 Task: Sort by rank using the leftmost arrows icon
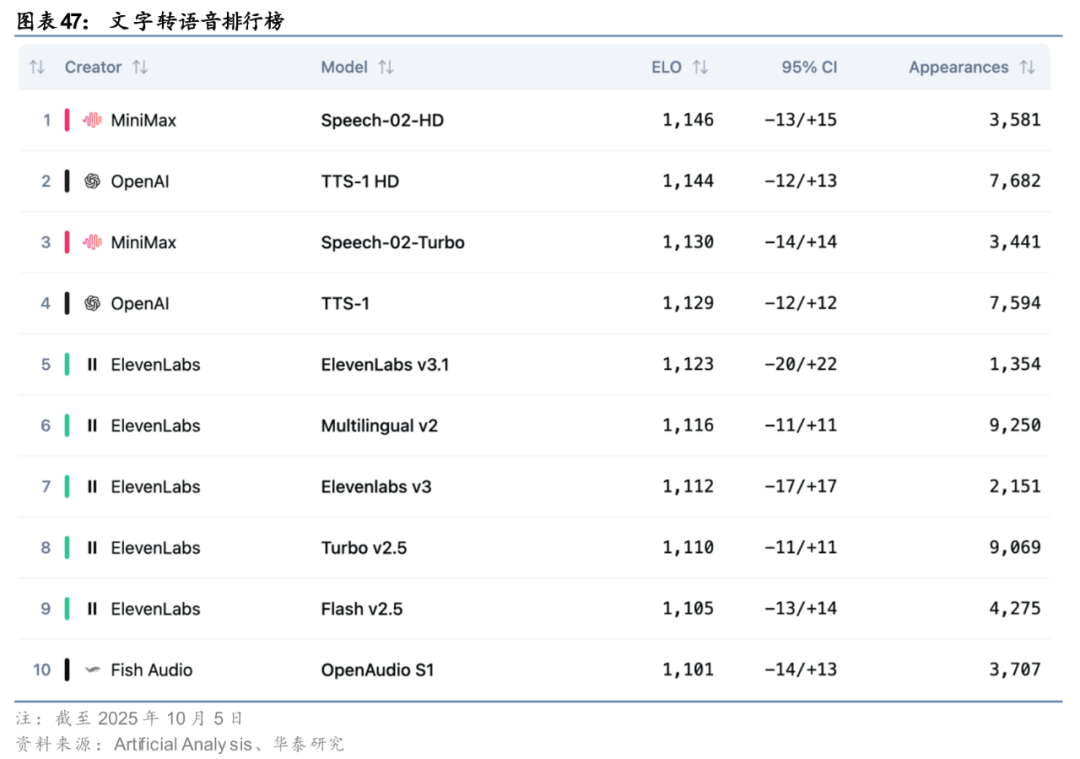(x=37, y=67)
